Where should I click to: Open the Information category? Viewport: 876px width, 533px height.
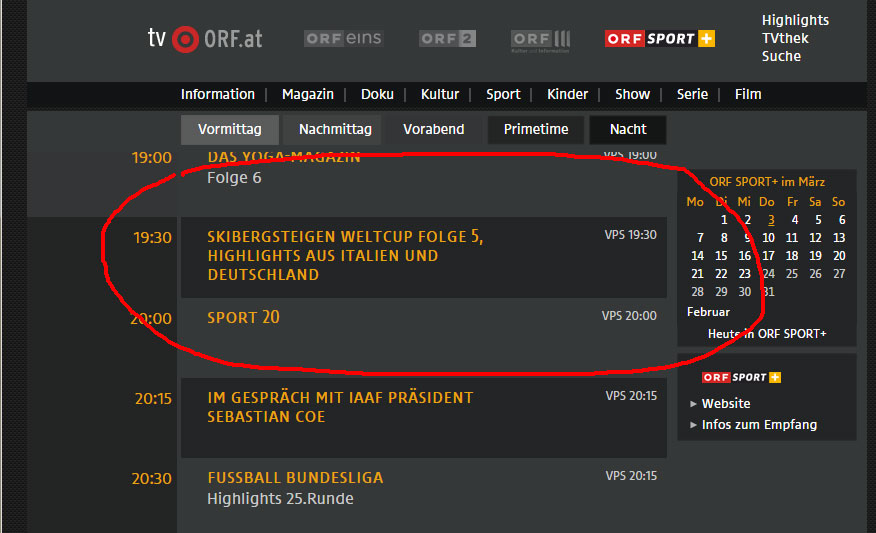(217, 94)
